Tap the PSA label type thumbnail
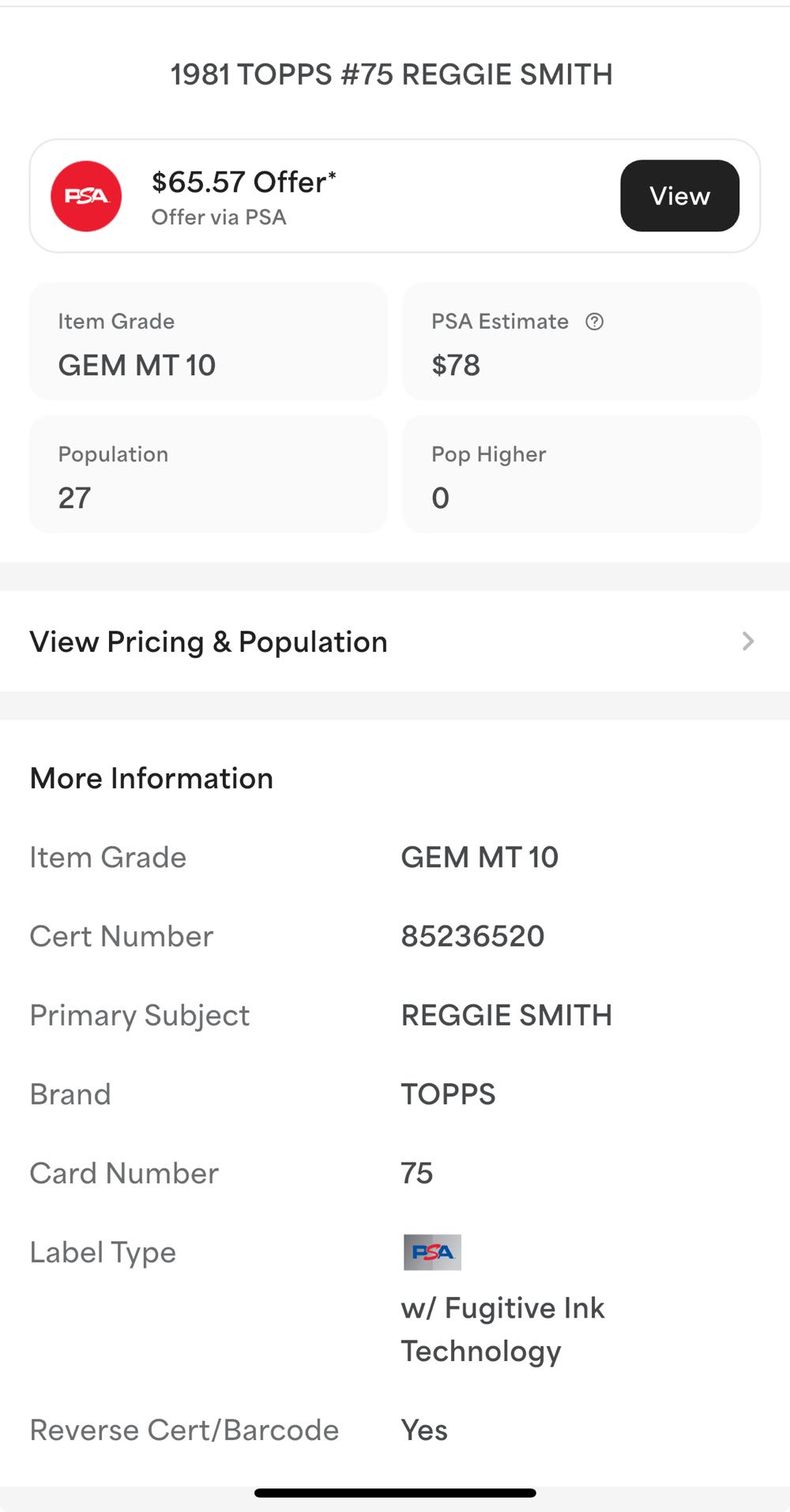Viewport: 790px width, 1512px height. 432,1252
